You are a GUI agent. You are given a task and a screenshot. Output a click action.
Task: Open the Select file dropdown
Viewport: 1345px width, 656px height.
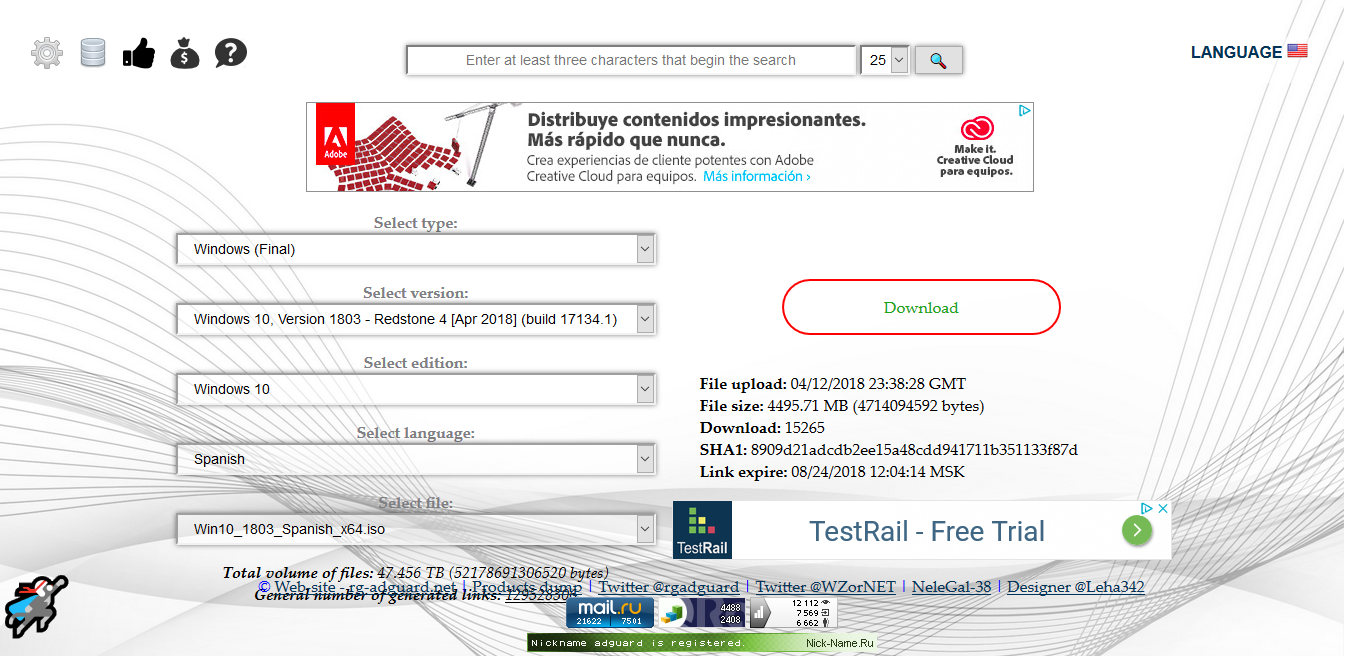[x=416, y=530]
